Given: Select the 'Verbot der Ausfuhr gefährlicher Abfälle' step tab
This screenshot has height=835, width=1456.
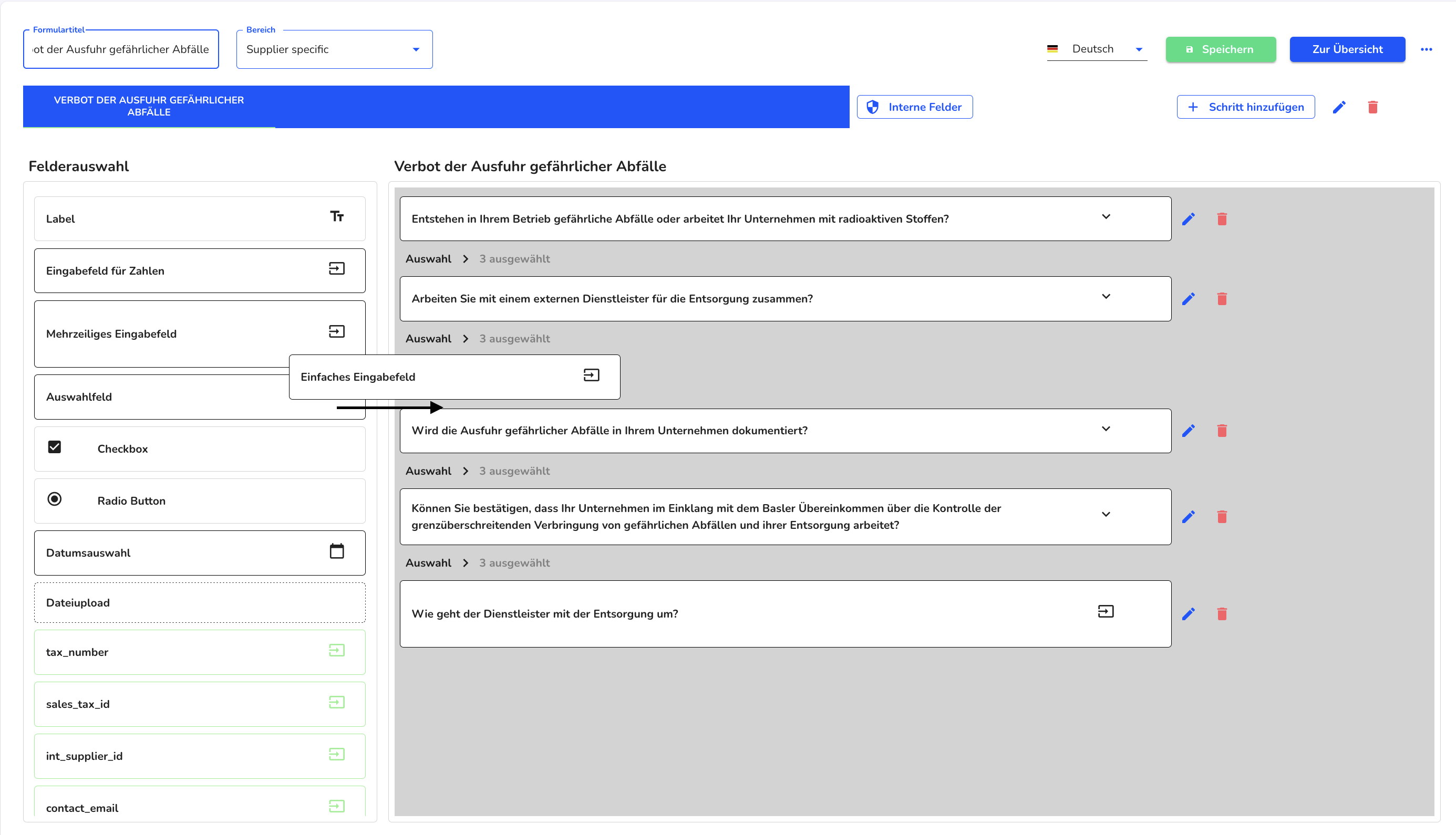Looking at the screenshot, I should click(149, 107).
